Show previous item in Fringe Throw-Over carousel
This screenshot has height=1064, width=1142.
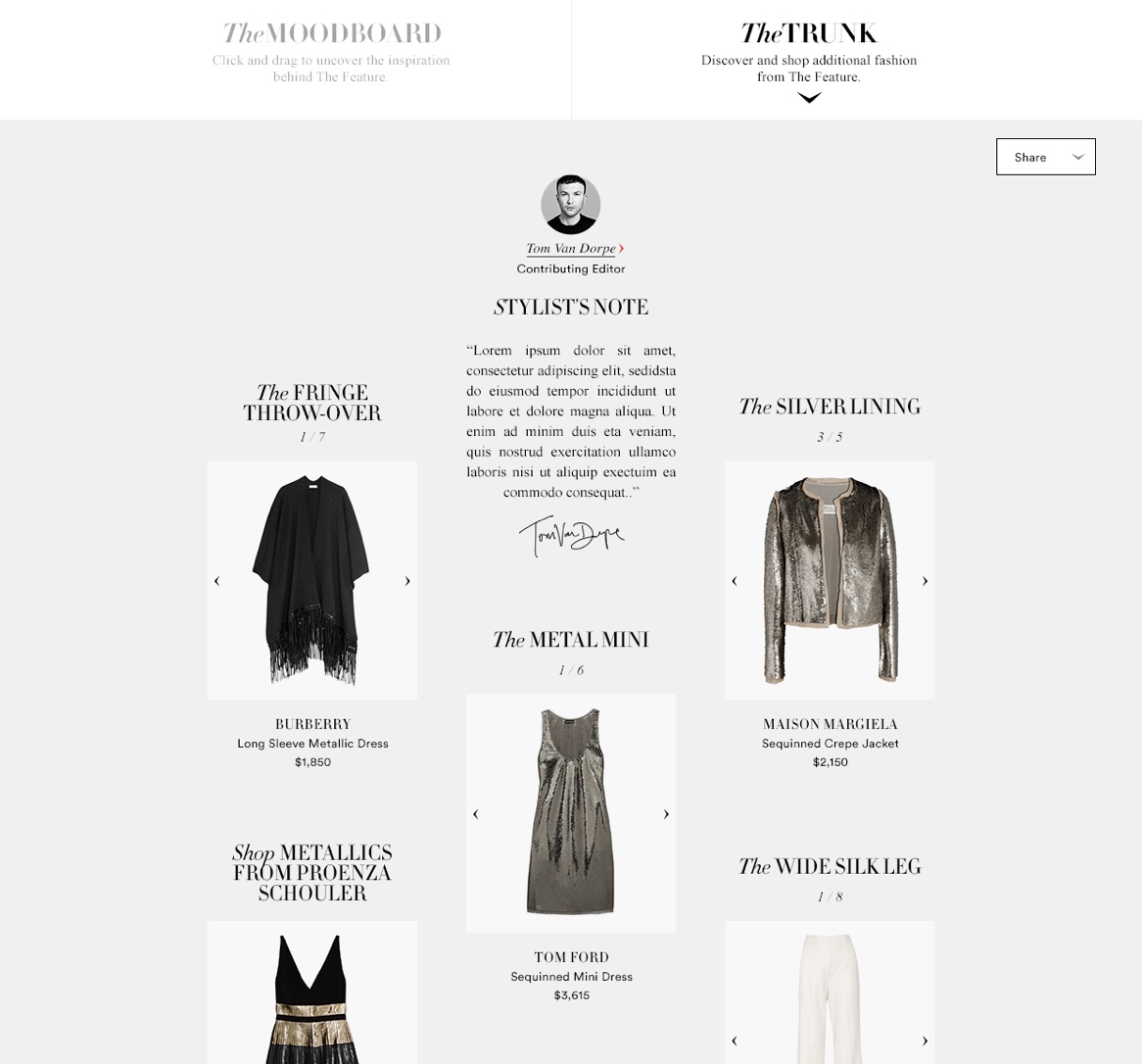tap(217, 581)
